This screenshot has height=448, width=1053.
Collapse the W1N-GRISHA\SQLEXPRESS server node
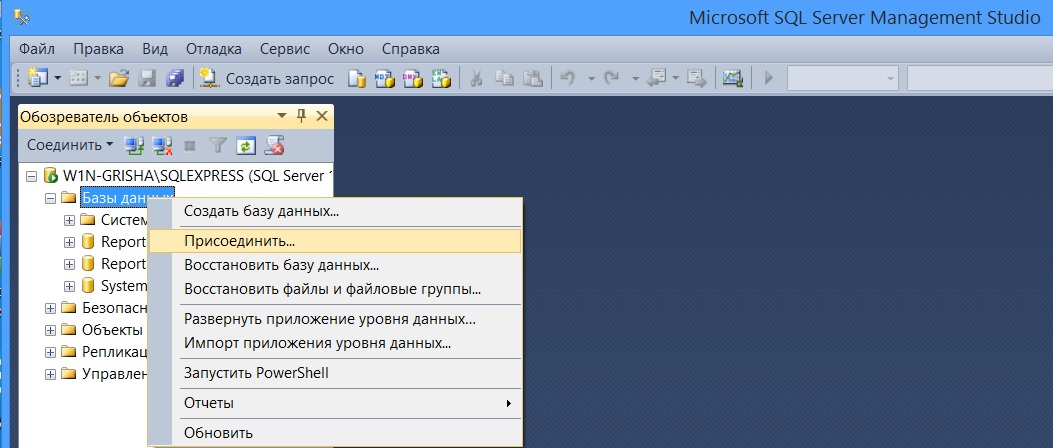(31, 176)
